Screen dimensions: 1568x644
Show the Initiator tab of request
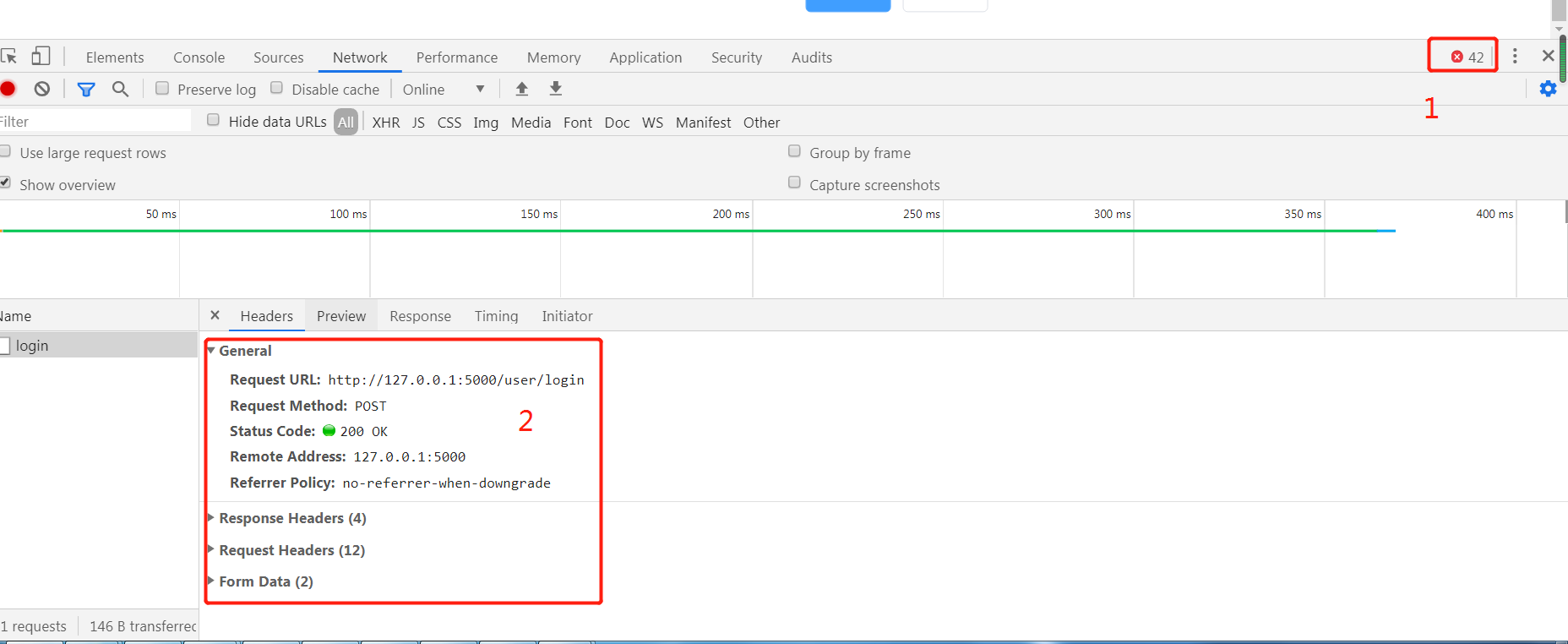click(x=568, y=316)
